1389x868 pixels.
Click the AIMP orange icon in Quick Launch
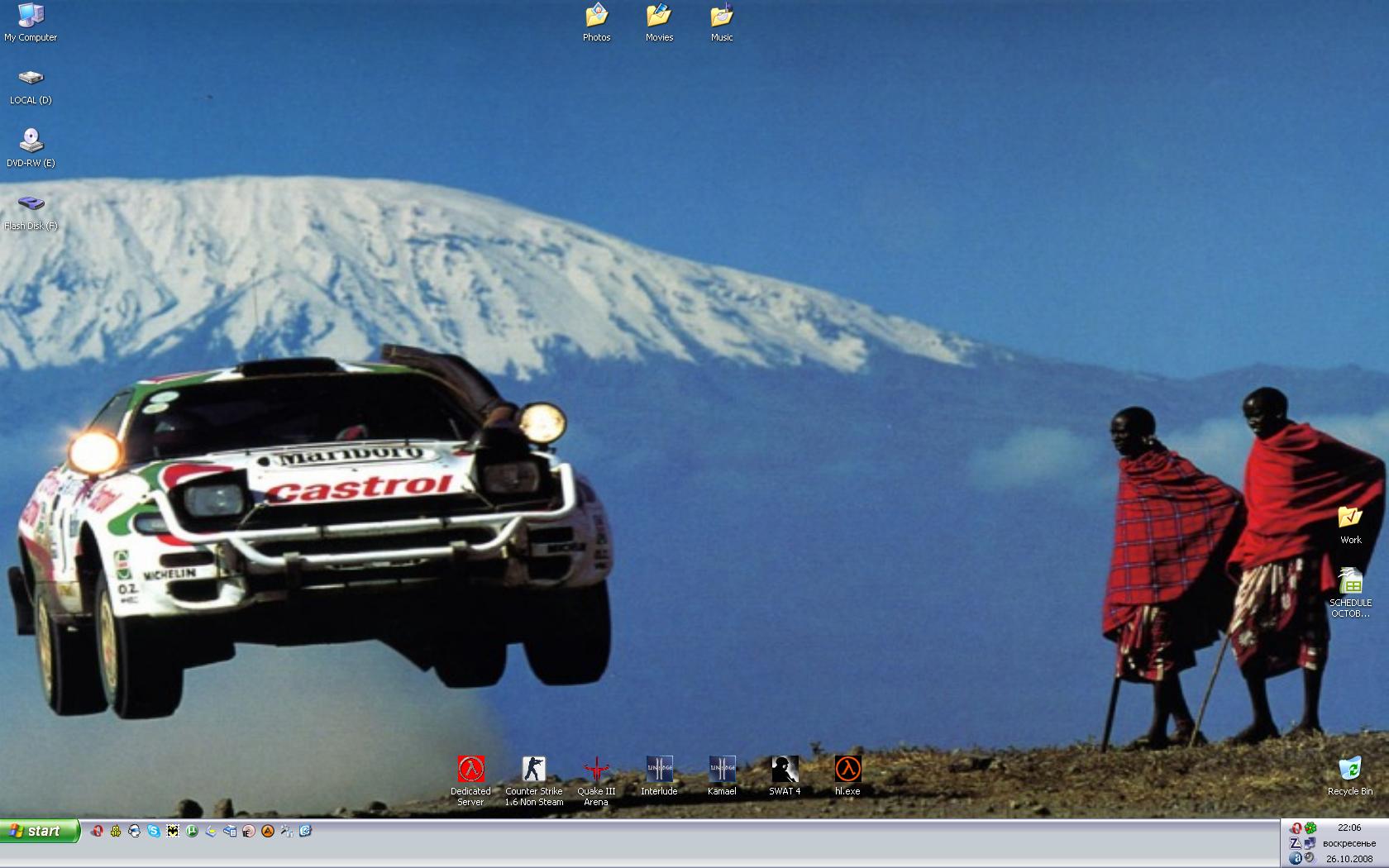(x=268, y=831)
